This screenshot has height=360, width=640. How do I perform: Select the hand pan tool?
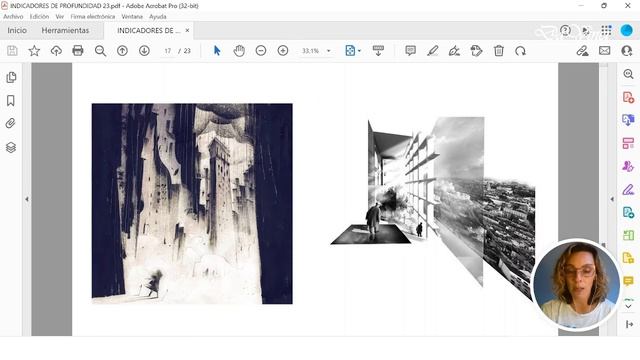[239, 51]
